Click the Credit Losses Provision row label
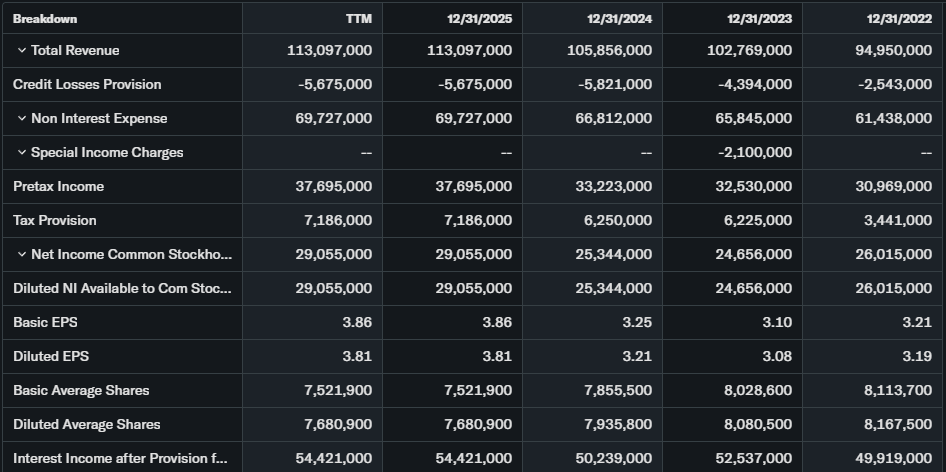Image resolution: width=946 pixels, height=472 pixels. pyautogui.click(x=87, y=85)
